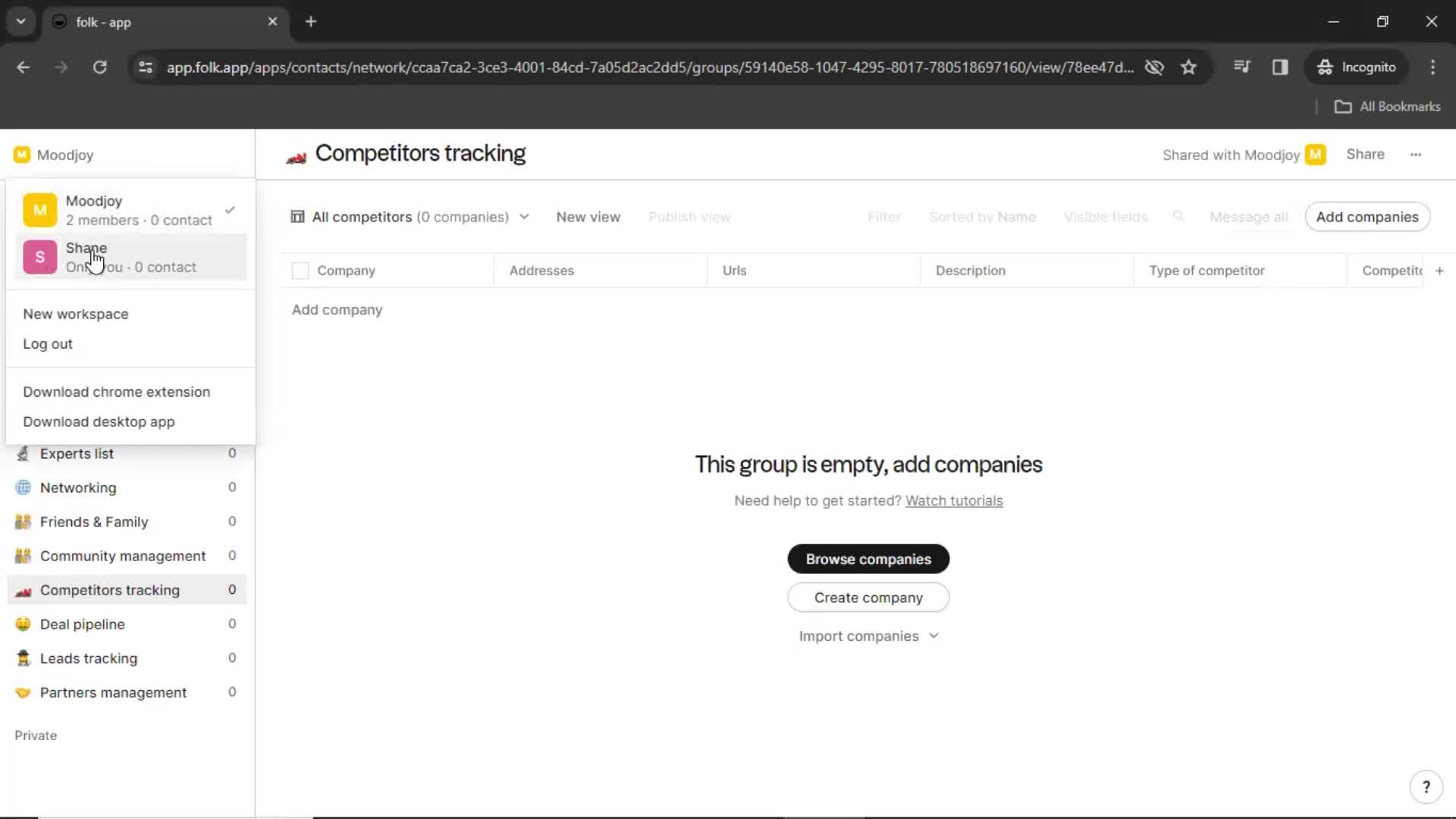Click the Friends & Family sidebar icon
The height and width of the screenshot is (819, 1456).
[22, 522]
